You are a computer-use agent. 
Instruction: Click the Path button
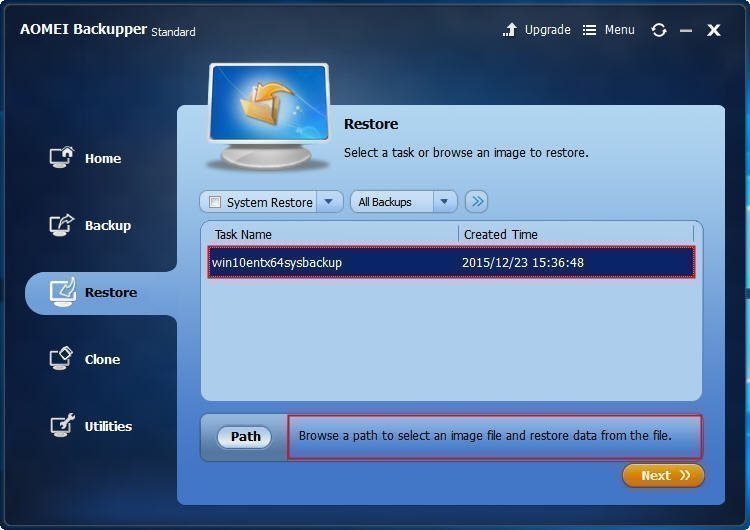pyautogui.click(x=244, y=437)
